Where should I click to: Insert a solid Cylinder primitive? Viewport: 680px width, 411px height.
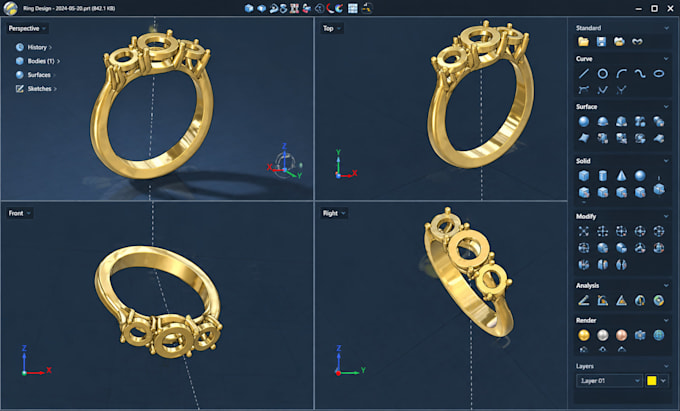click(x=602, y=176)
